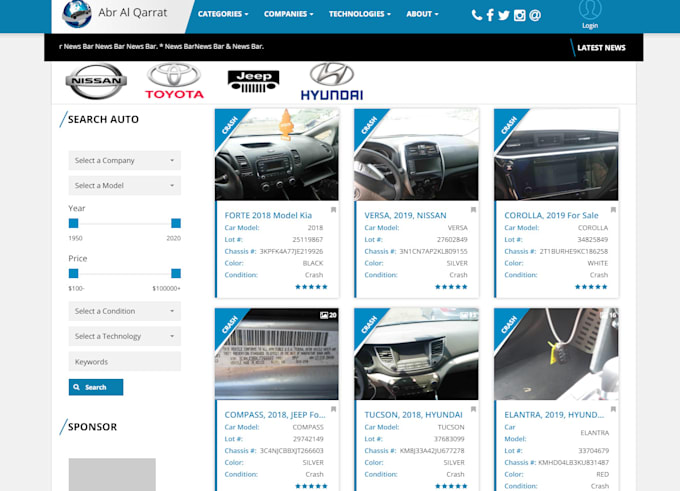This screenshot has height=491, width=680.
Task: Open the COROLLA, 2019 For Sale link
Action: tap(551, 215)
